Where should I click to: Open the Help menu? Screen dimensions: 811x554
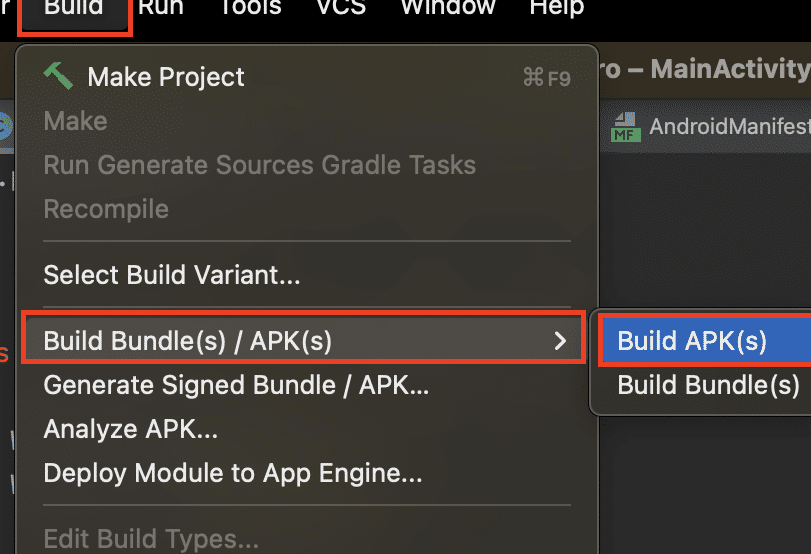557,8
